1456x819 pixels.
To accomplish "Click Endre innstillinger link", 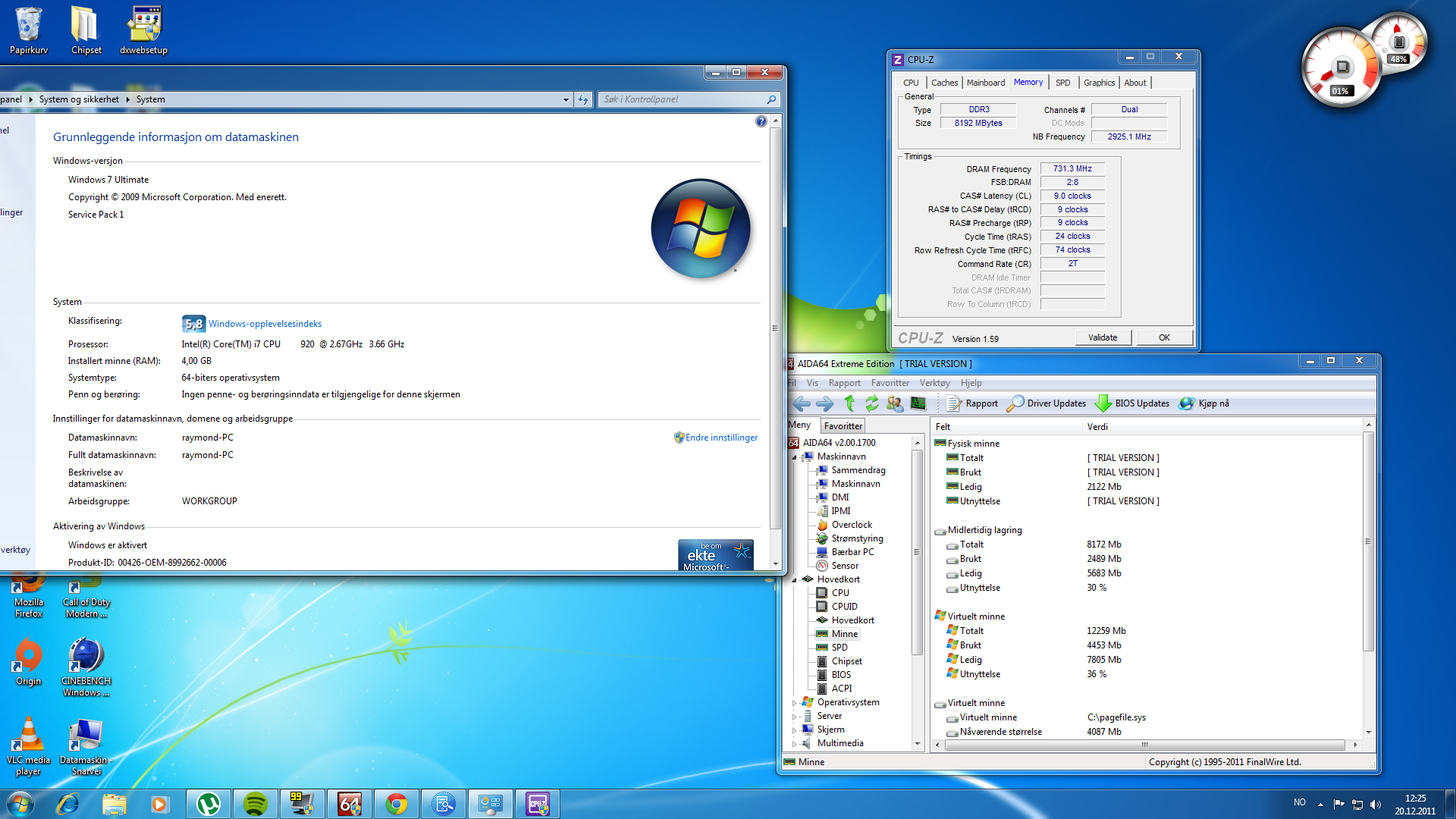I will 721,438.
